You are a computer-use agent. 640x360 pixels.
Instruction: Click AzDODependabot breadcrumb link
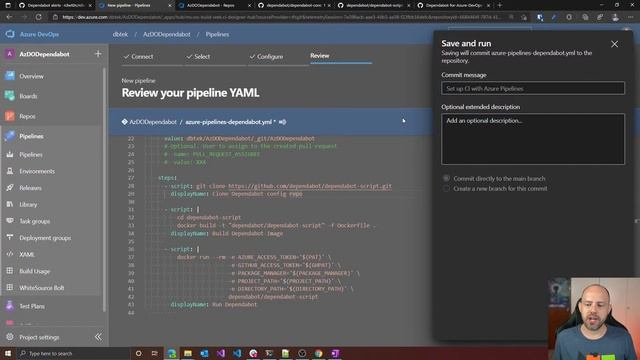pos(167,35)
